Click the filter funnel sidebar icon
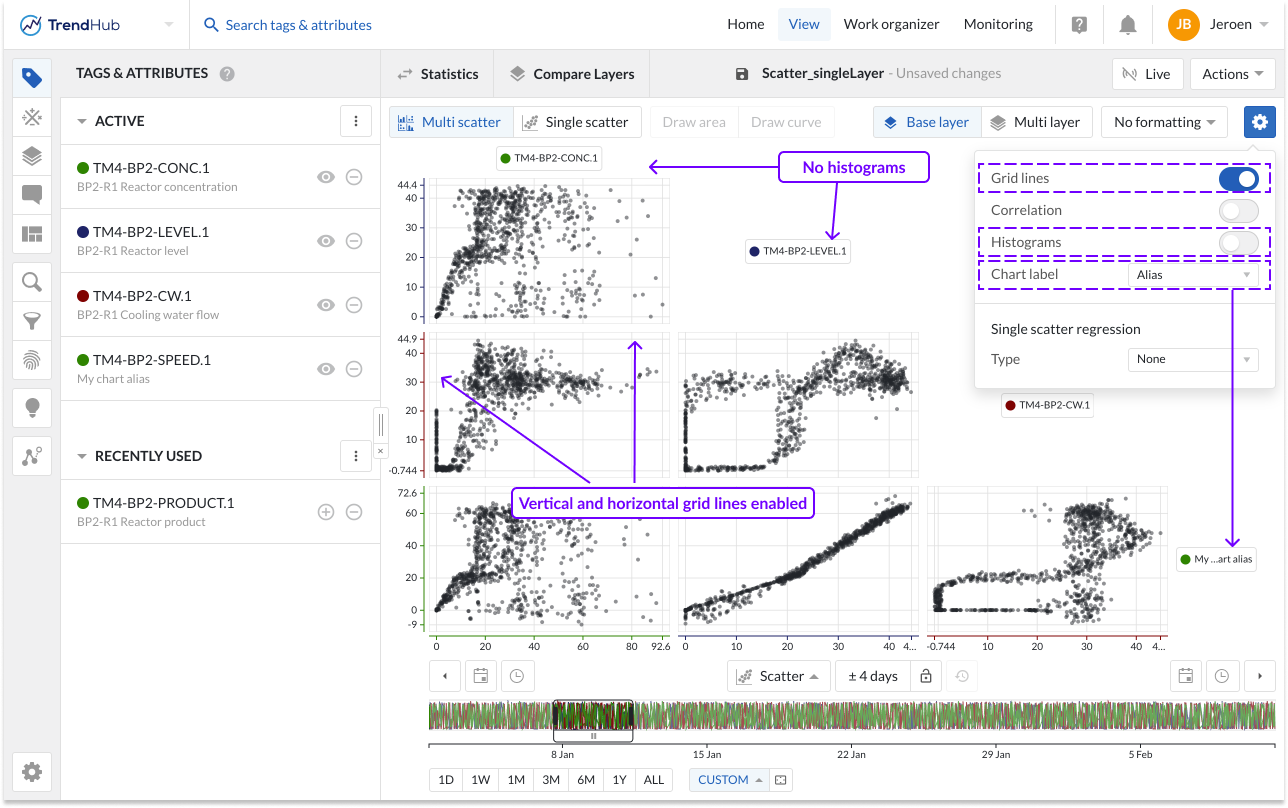 (x=32, y=320)
